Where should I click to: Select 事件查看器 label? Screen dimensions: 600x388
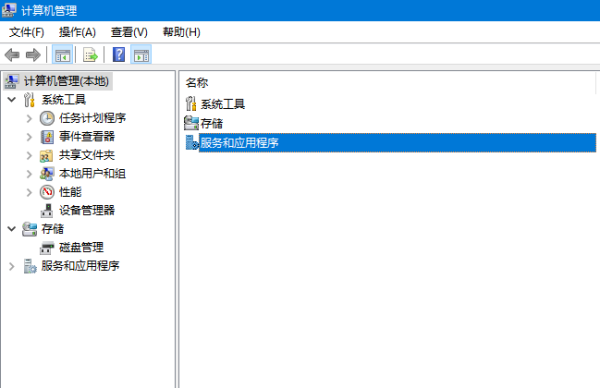pyautogui.click(x=87, y=137)
